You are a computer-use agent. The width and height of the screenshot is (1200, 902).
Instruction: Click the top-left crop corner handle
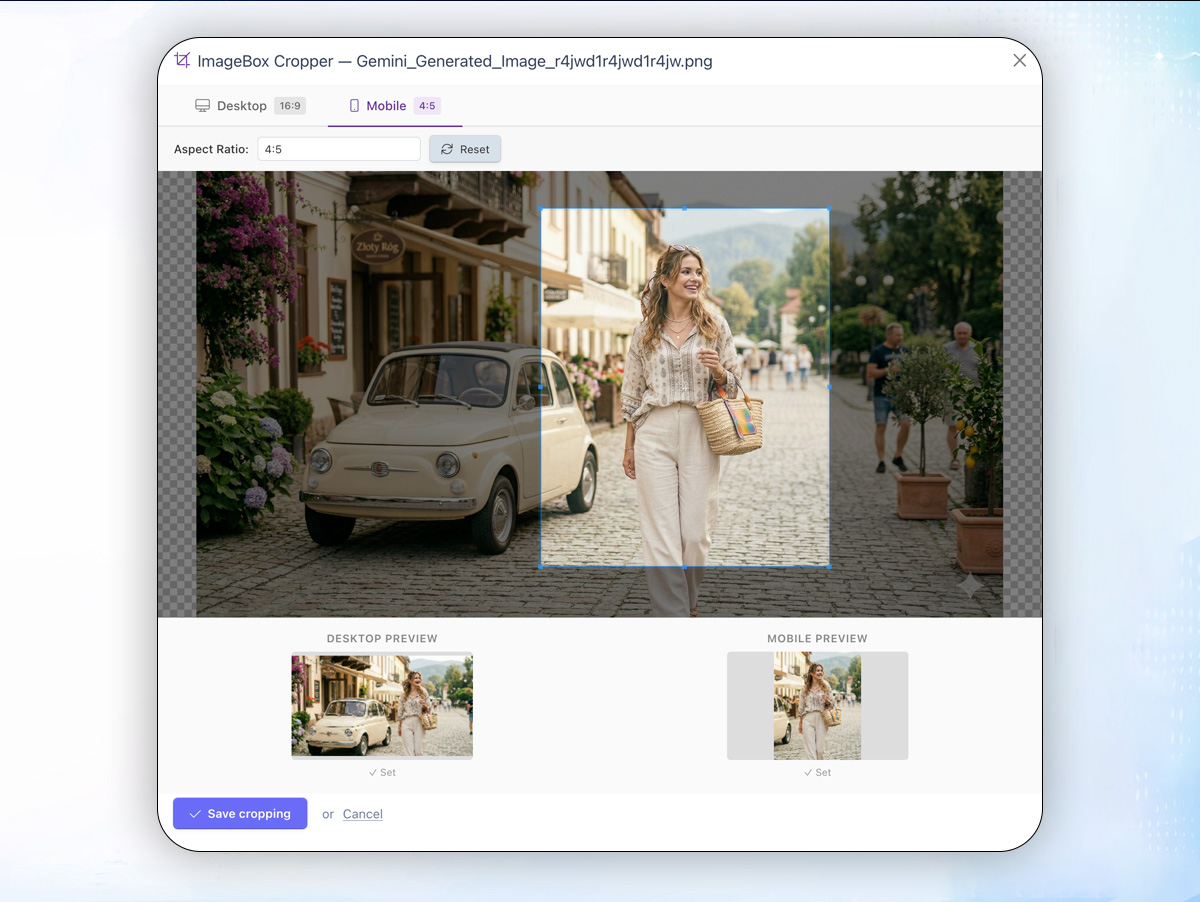click(x=541, y=209)
